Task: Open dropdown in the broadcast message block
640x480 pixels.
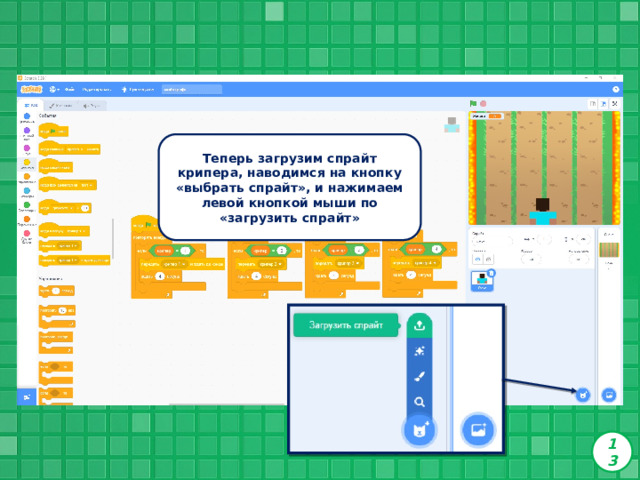Action: 69,246
